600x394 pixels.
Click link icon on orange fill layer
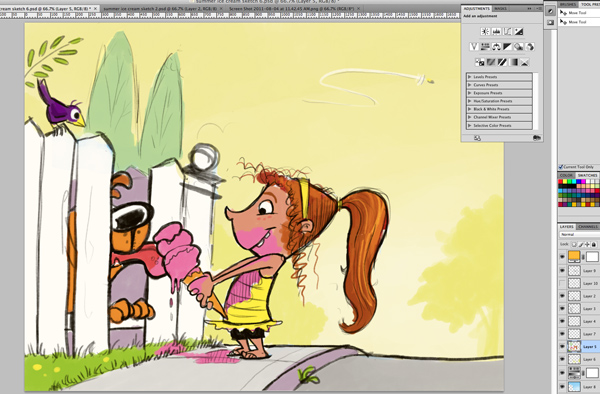583,257
